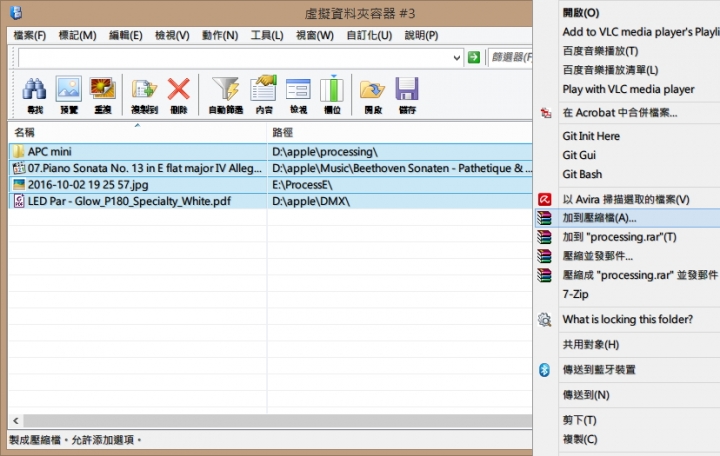Image resolution: width=720 pixels, height=456 pixels.
Task: Sort by the 路徑 column header
Action: click(x=399, y=133)
